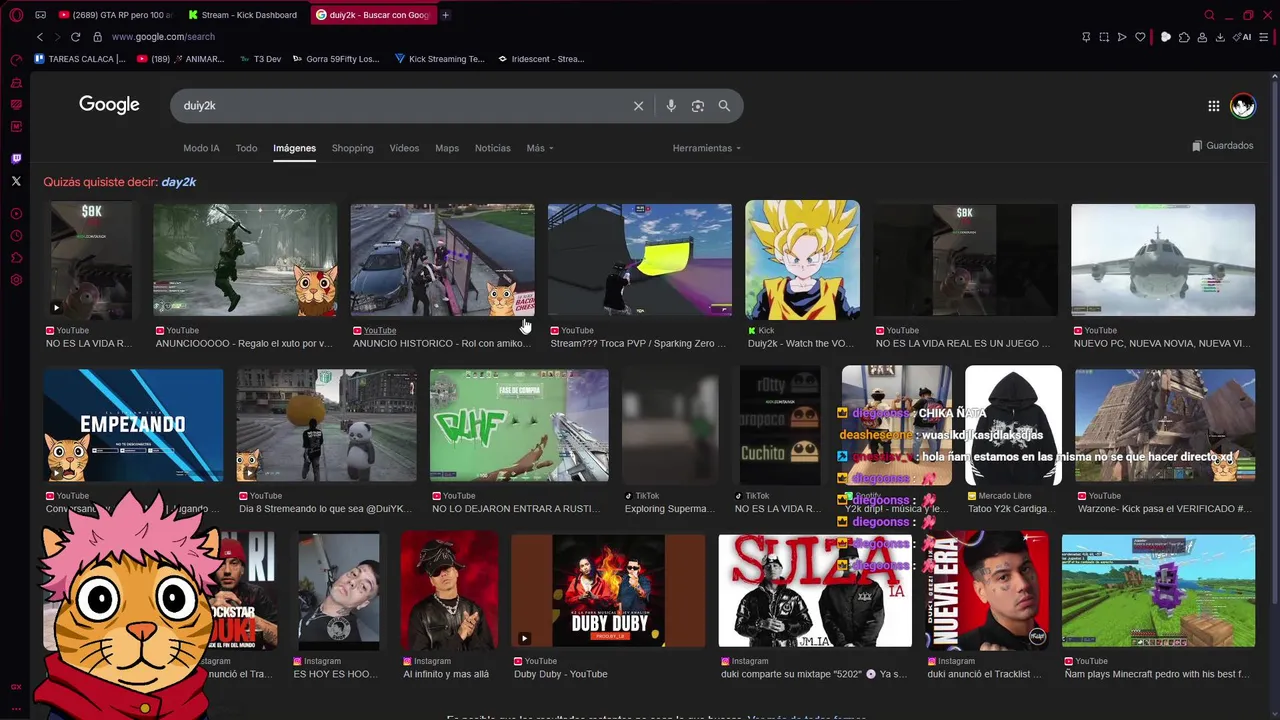Search by image with camera icon
The image size is (1280, 720).
698,106
